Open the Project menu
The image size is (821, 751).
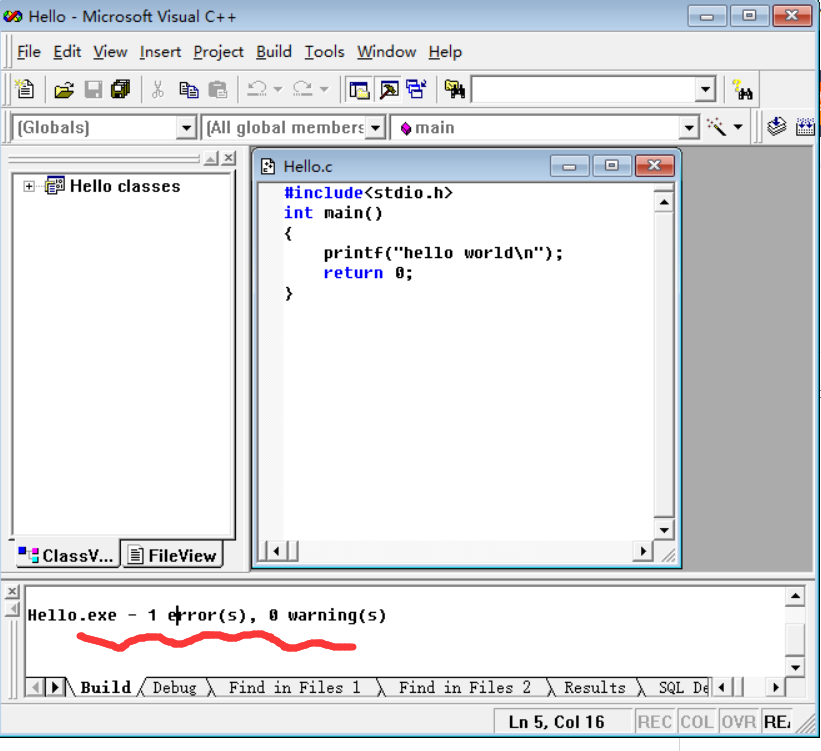point(218,52)
